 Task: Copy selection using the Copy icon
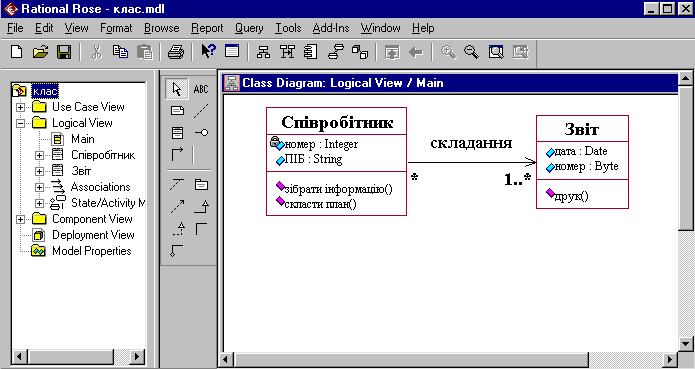tap(120, 52)
